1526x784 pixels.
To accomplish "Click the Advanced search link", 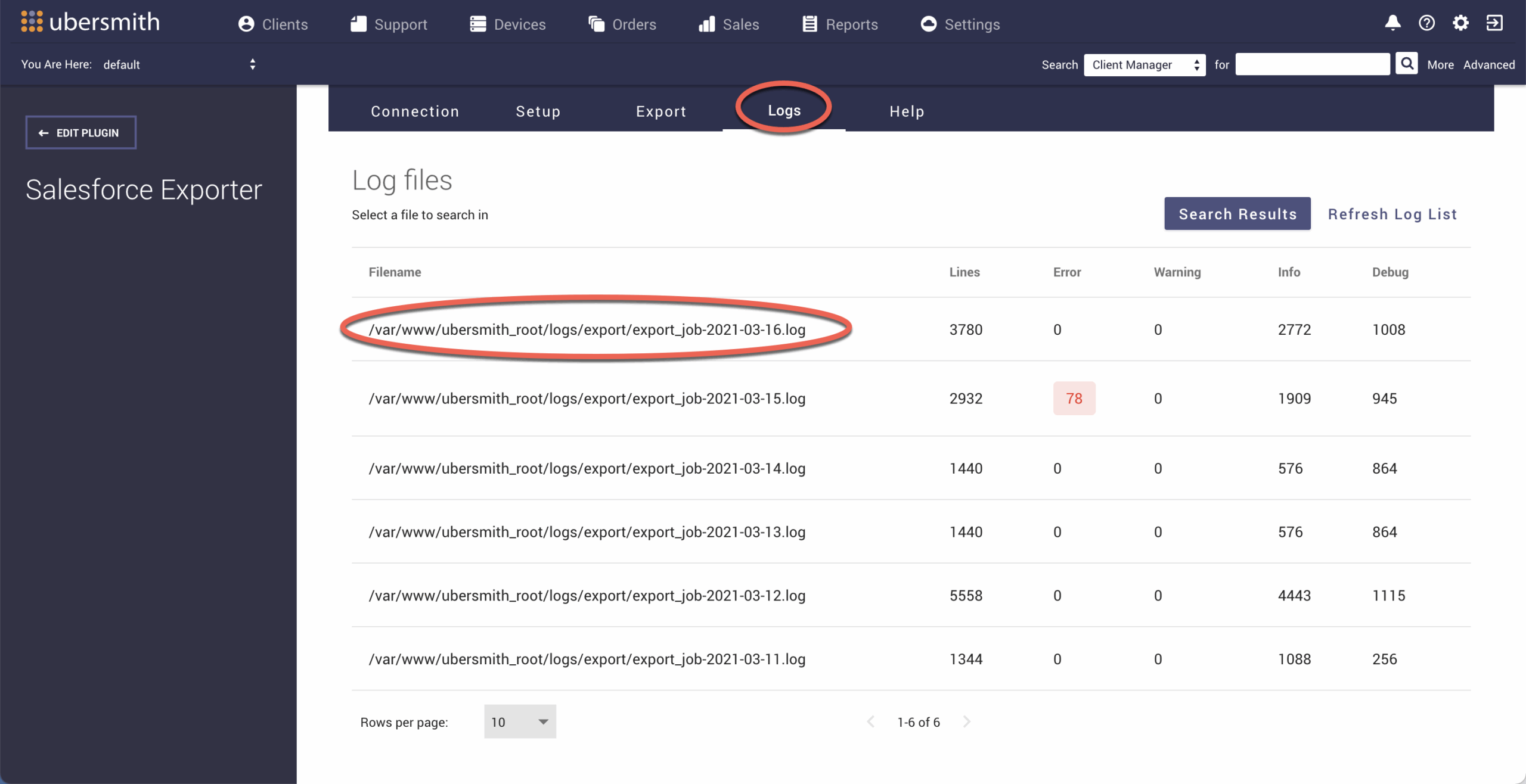I will [1489, 64].
